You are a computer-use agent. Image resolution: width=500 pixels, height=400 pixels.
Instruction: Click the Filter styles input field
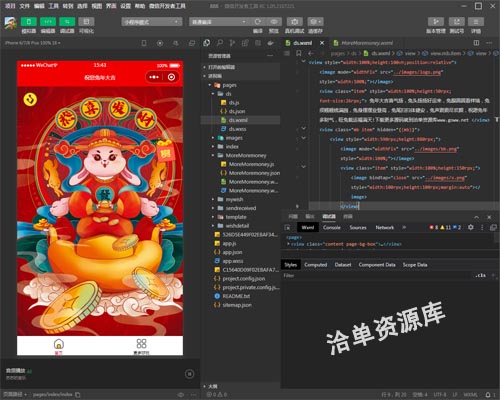coord(377,276)
